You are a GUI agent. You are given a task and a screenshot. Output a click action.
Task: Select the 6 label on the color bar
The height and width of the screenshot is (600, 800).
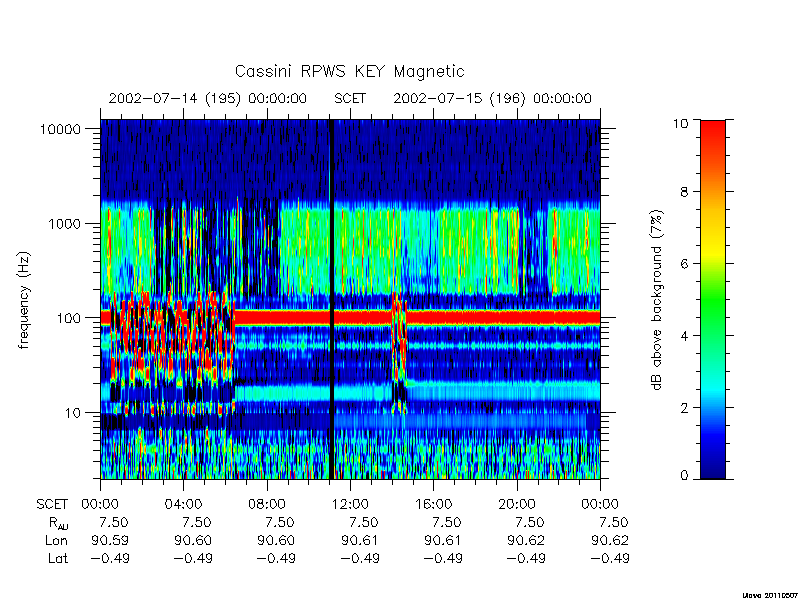[685, 264]
